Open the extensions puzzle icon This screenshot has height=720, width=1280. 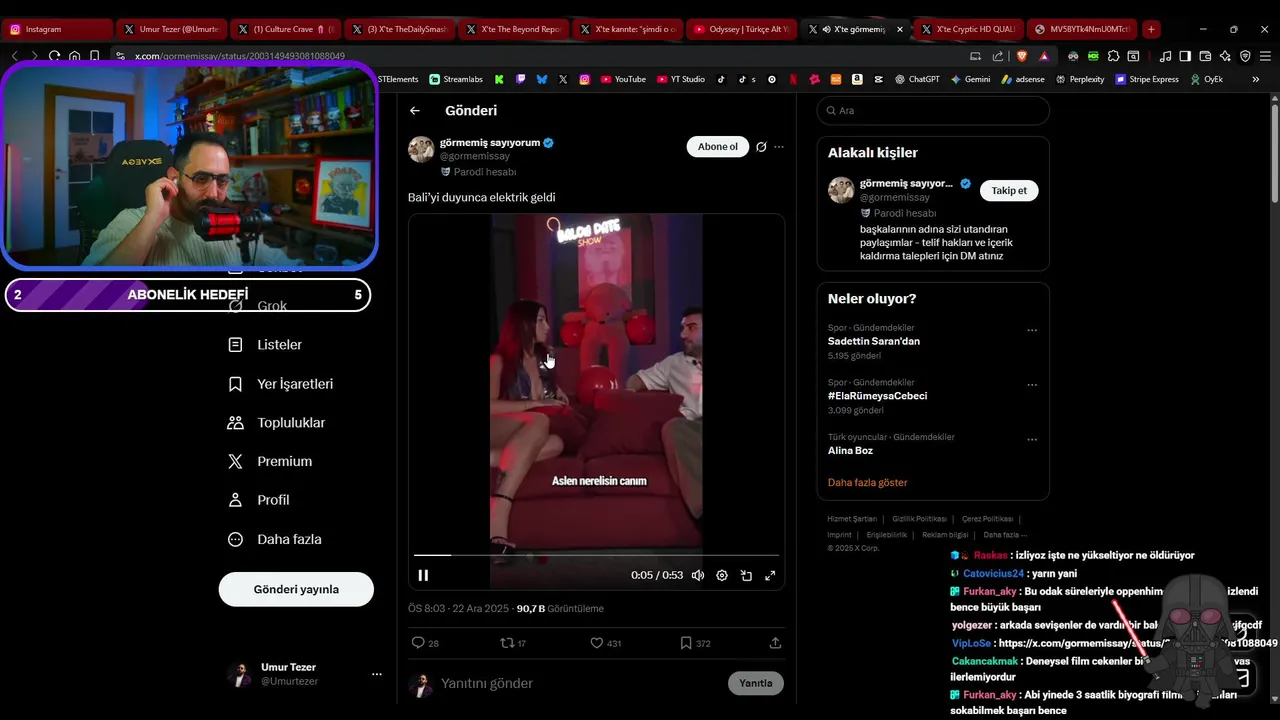(1113, 56)
